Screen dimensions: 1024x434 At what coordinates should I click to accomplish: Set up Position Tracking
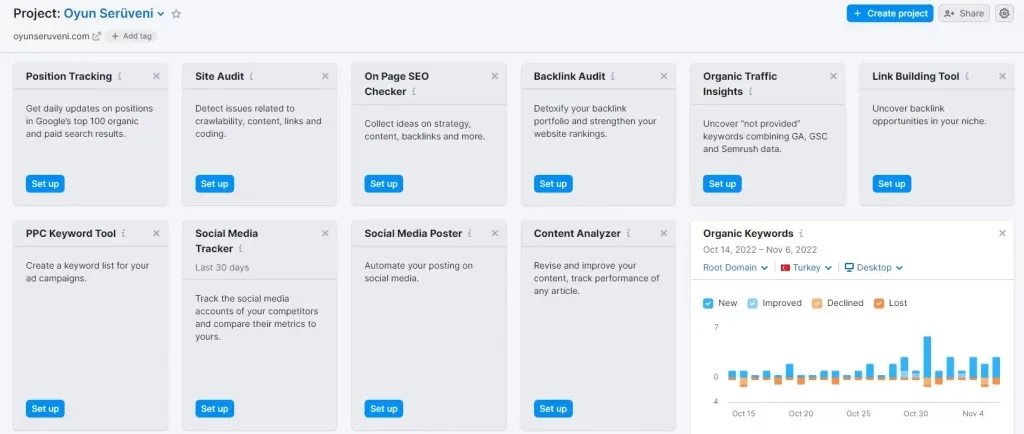(45, 184)
